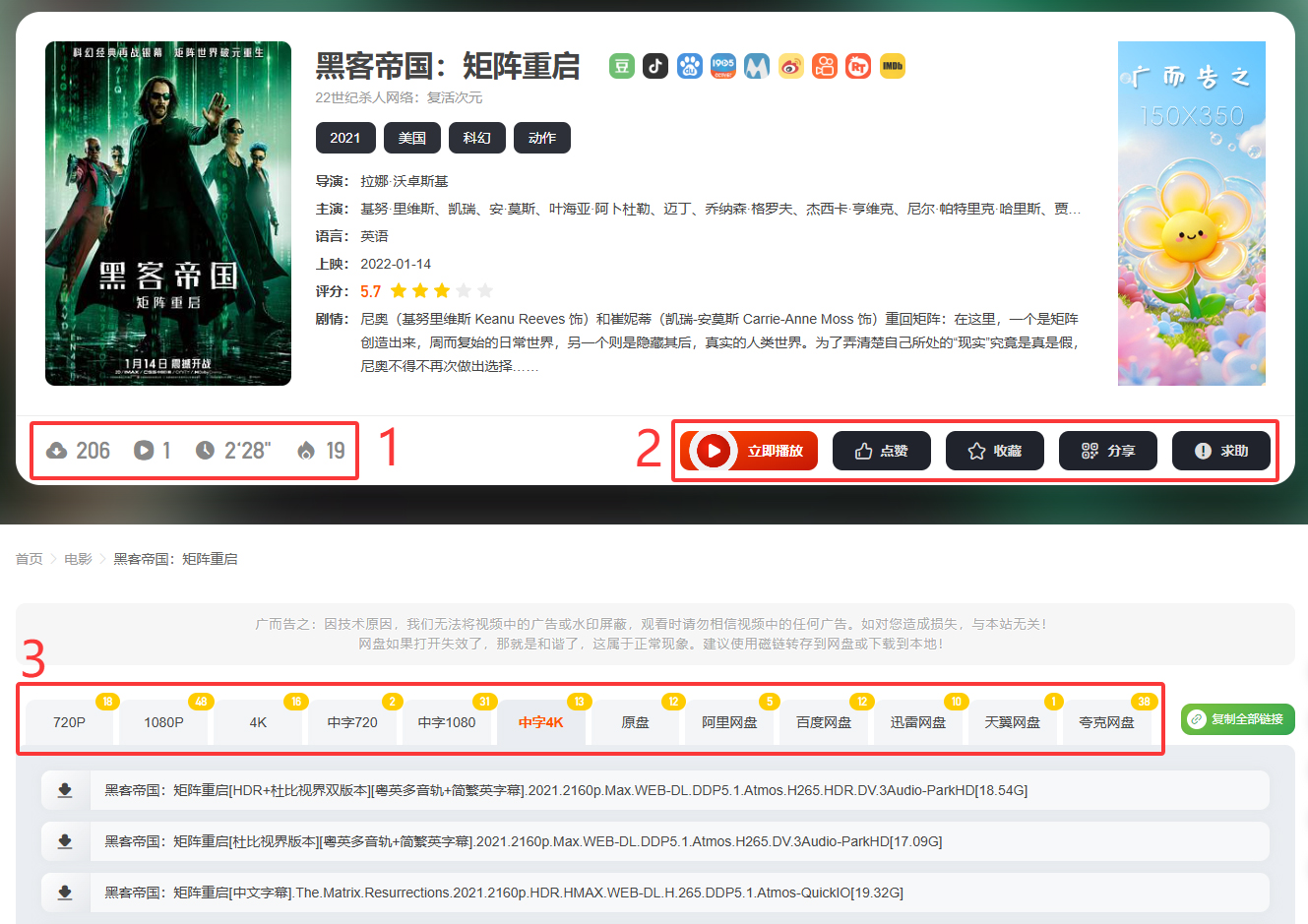This screenshot has width=1308, height=924.
Task: Click the release date 2022-01-14
Action: [x=396, y=264]
